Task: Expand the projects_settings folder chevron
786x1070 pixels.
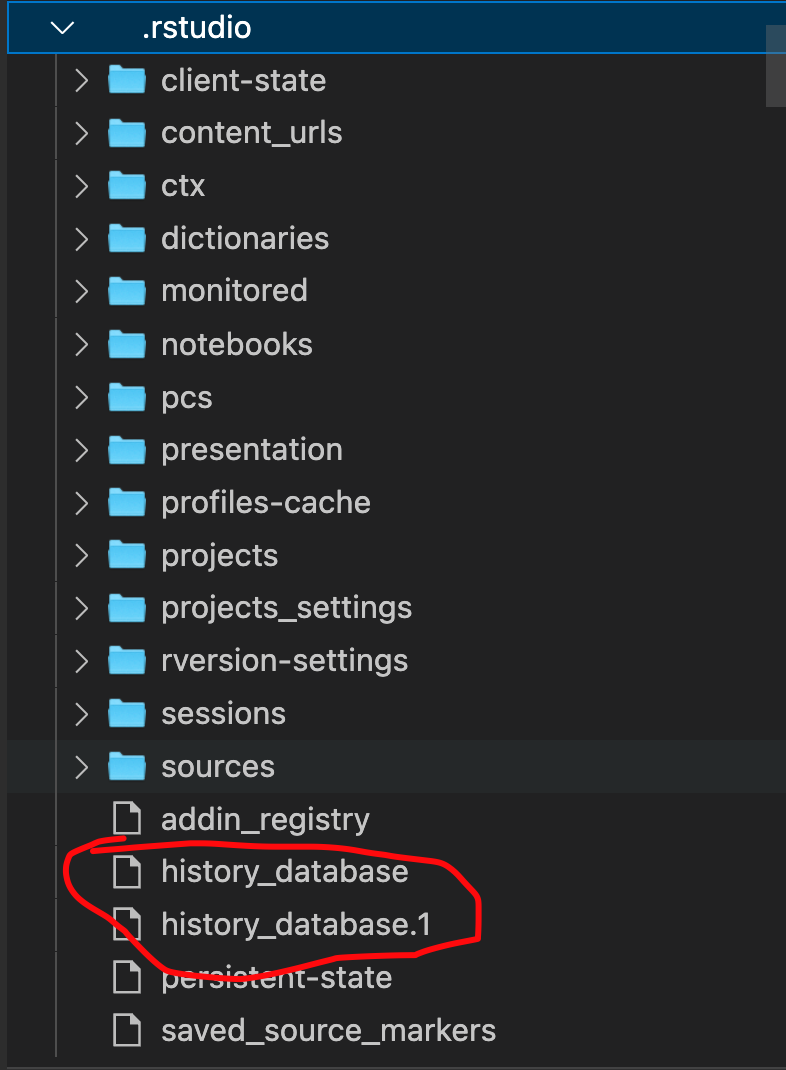Action: 82,608
